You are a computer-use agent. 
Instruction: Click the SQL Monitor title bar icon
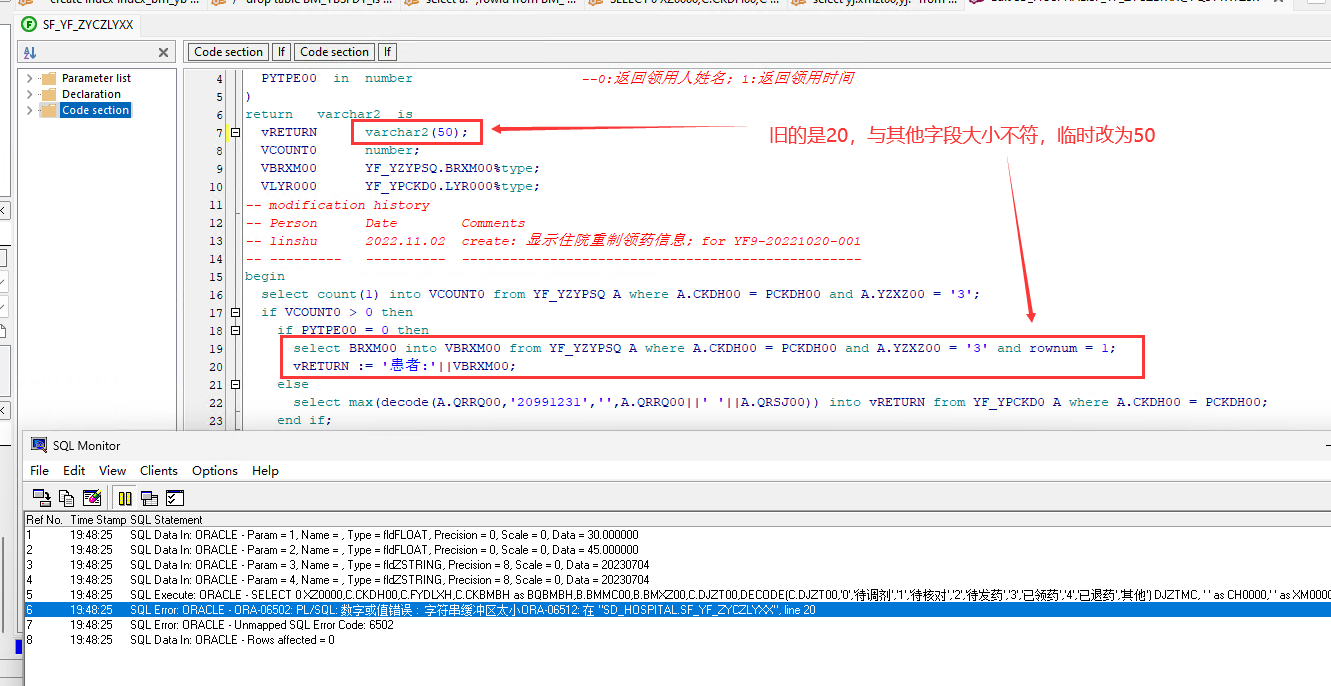click(x=39, y=445)
